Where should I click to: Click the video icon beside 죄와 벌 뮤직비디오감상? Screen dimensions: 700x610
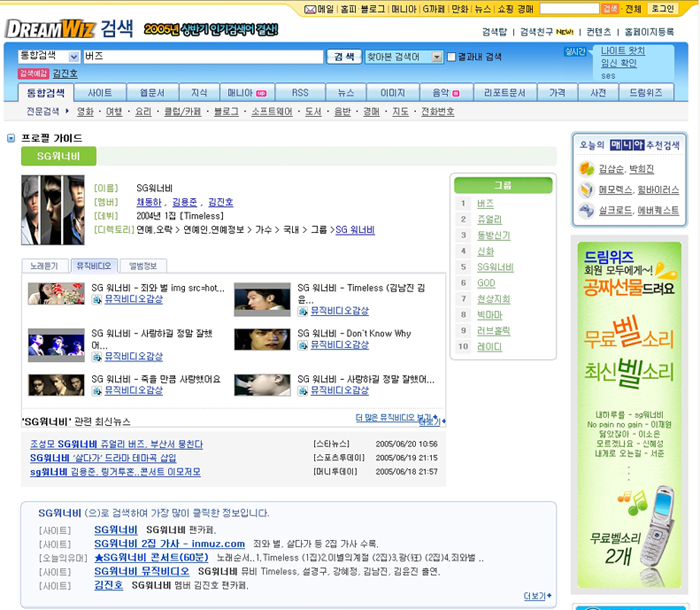click(96, 300)
